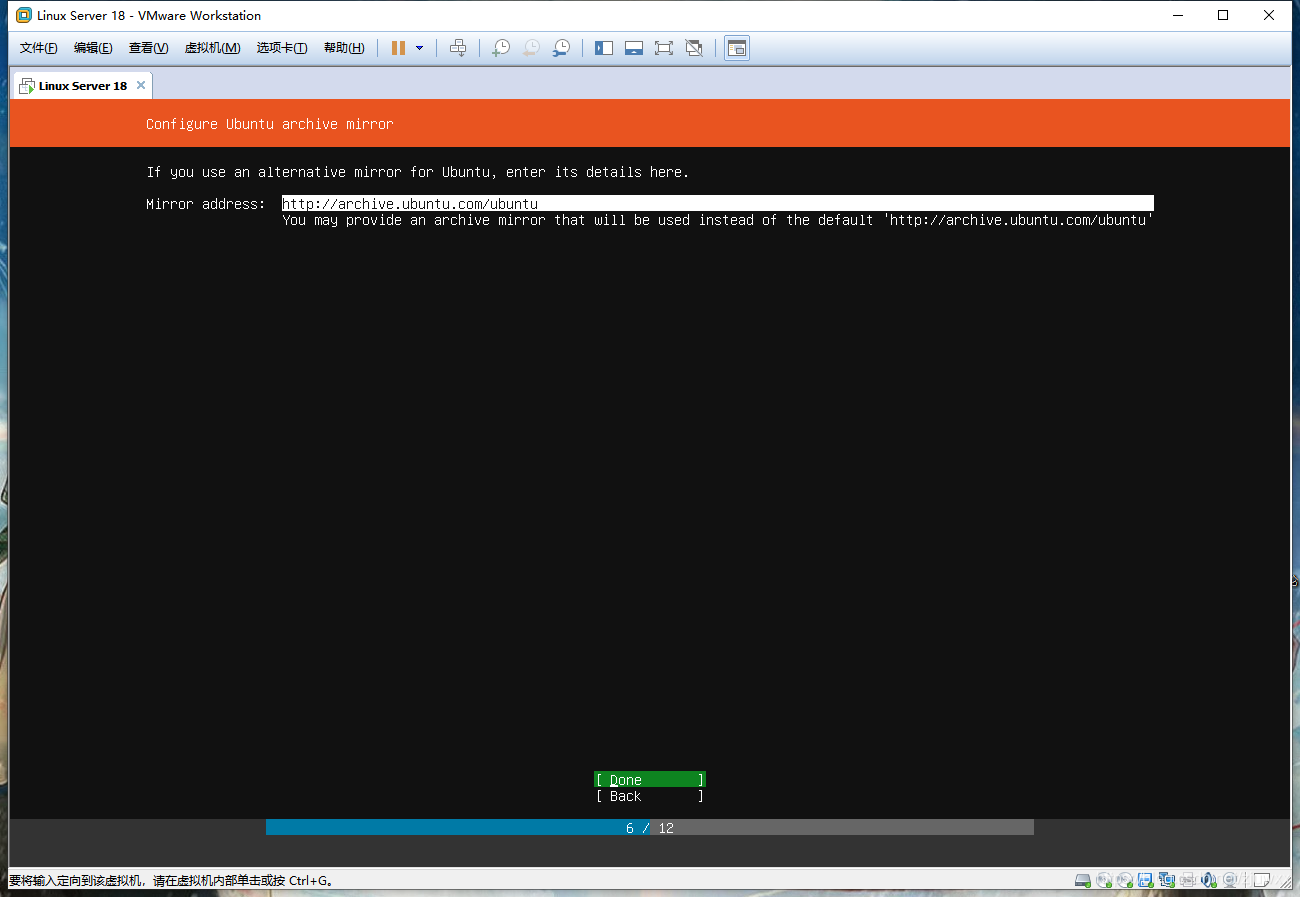Click the floppy drive status bar icon

click(x=1145, y=880)
